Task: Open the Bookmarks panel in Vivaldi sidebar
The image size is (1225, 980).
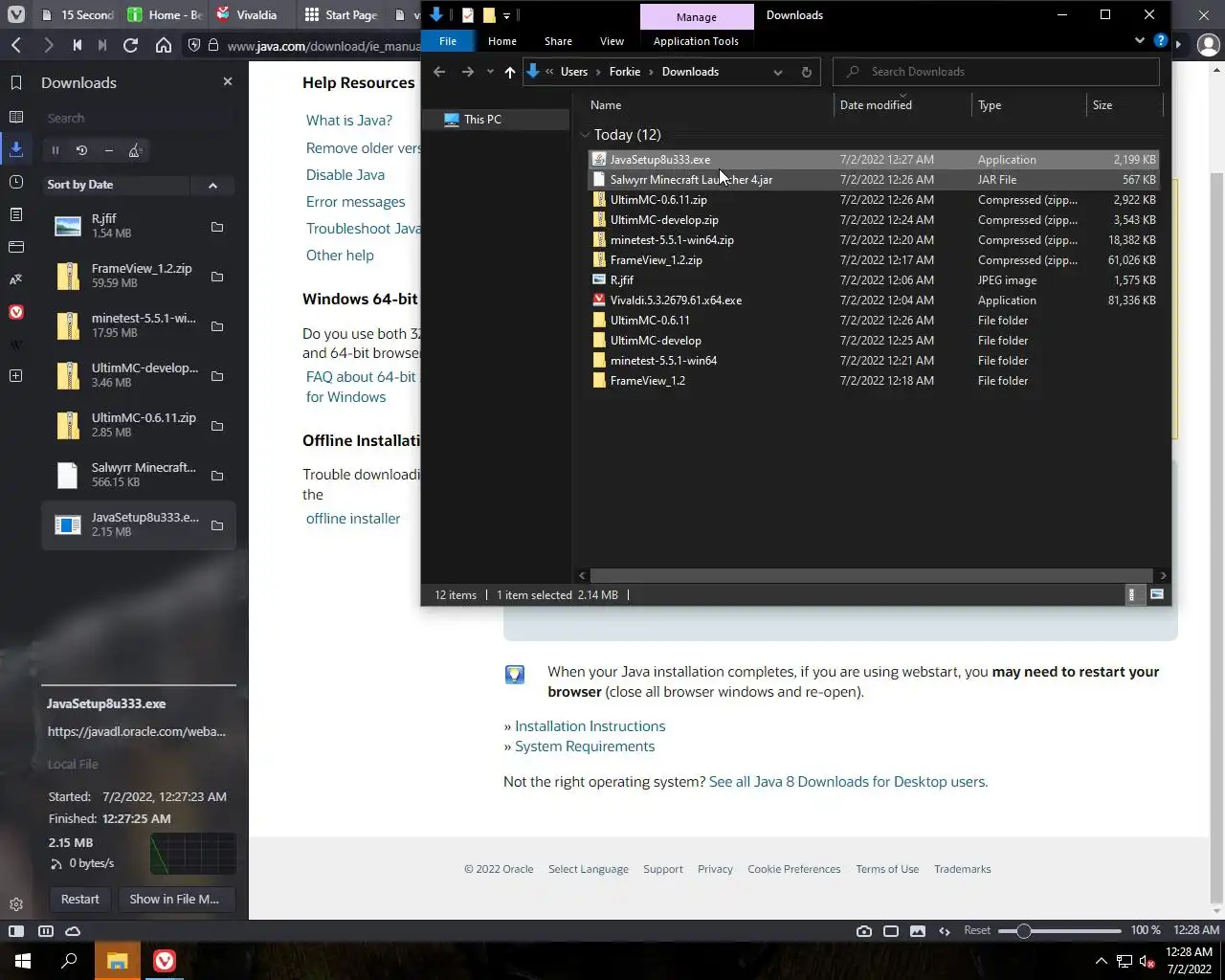Action: [x=16, y=83]
